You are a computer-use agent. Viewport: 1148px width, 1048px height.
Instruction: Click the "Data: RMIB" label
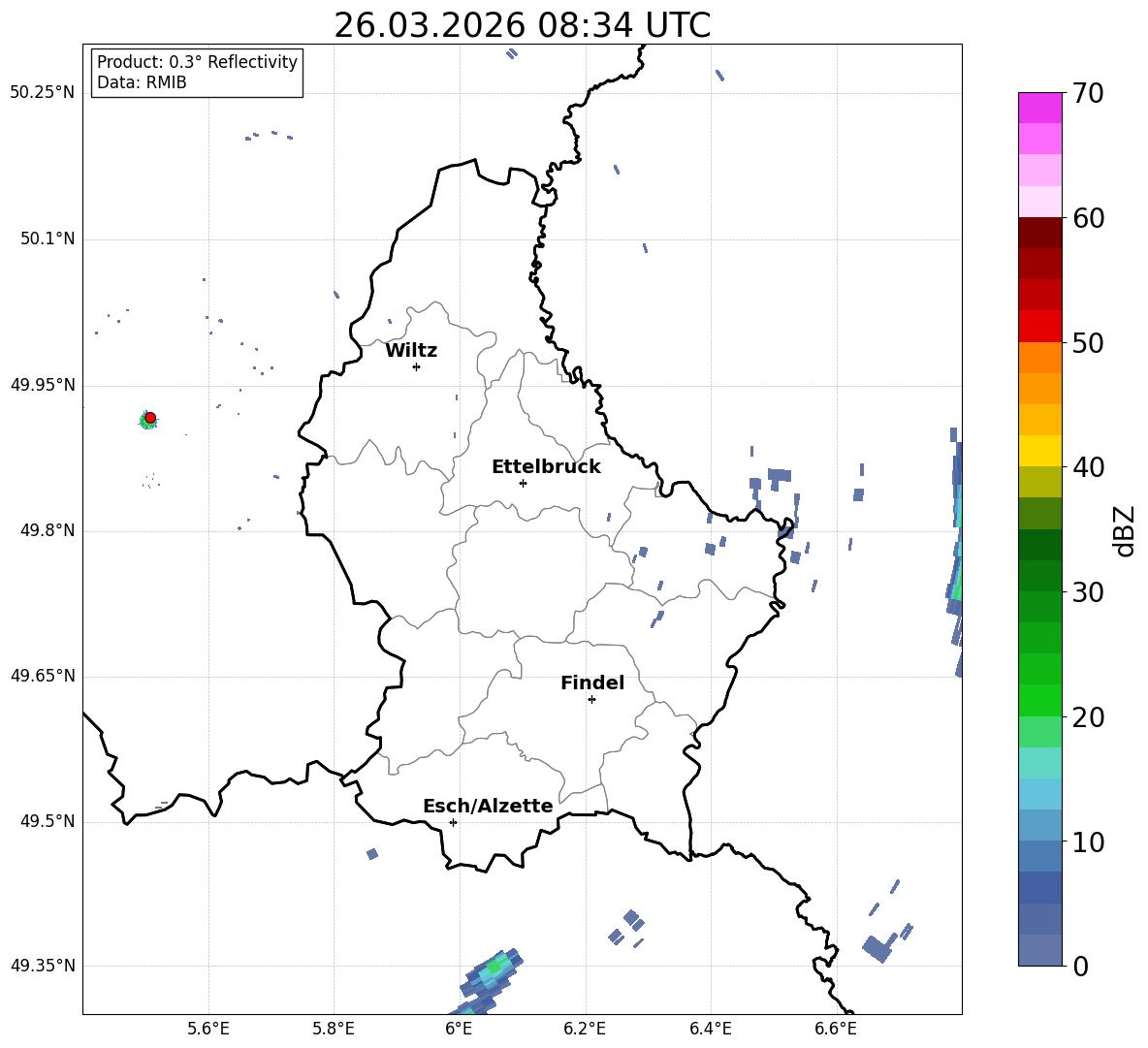coord(142,82)
